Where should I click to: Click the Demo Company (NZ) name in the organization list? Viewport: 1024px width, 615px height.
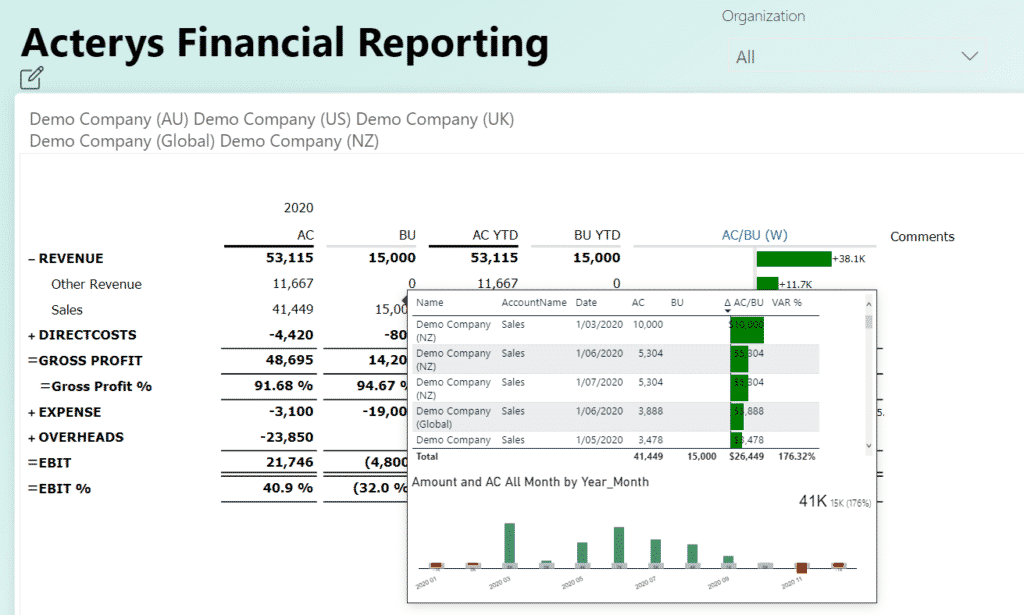(x=299, y=142)
